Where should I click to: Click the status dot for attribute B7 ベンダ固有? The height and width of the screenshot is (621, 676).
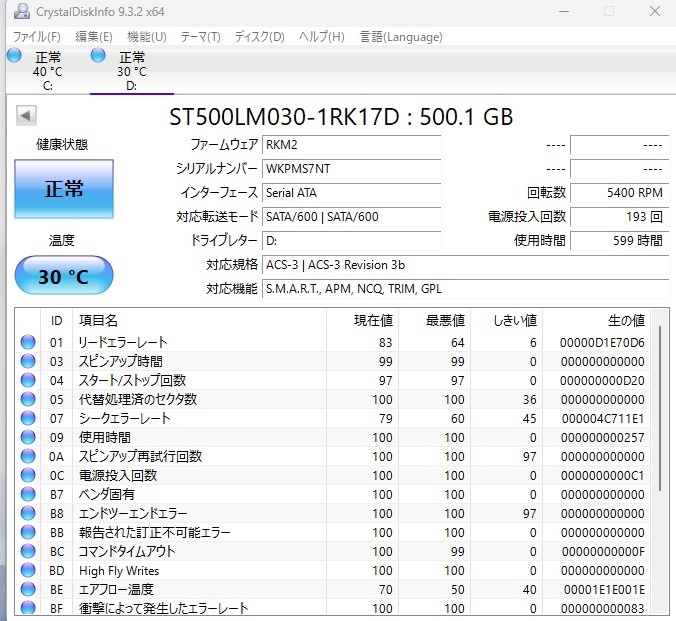coord(28,494)
